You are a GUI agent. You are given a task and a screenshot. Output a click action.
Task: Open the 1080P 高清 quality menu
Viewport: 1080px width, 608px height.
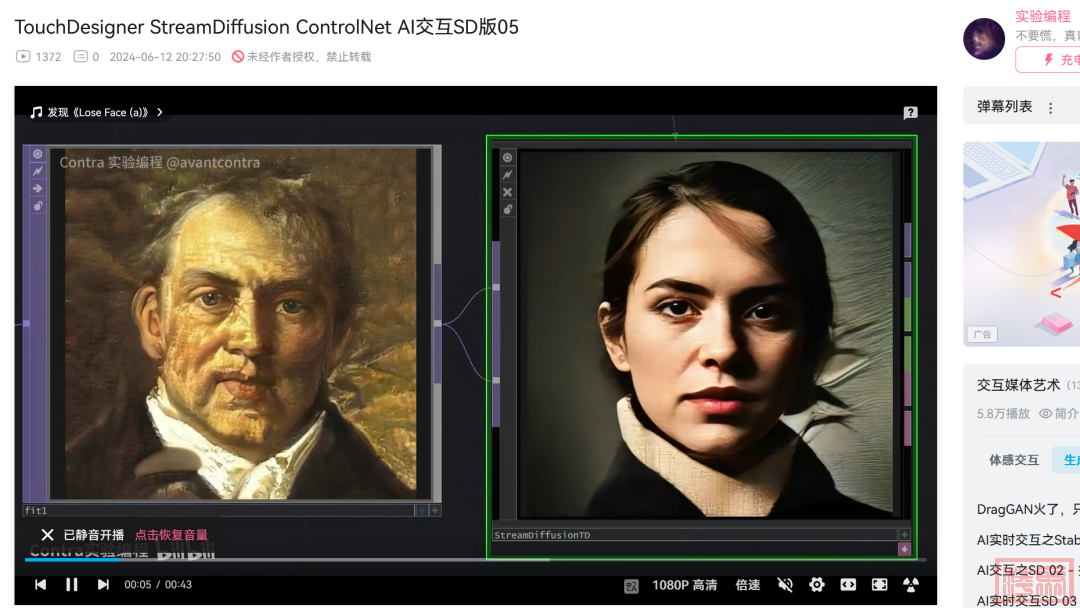[x=684, y=585]
